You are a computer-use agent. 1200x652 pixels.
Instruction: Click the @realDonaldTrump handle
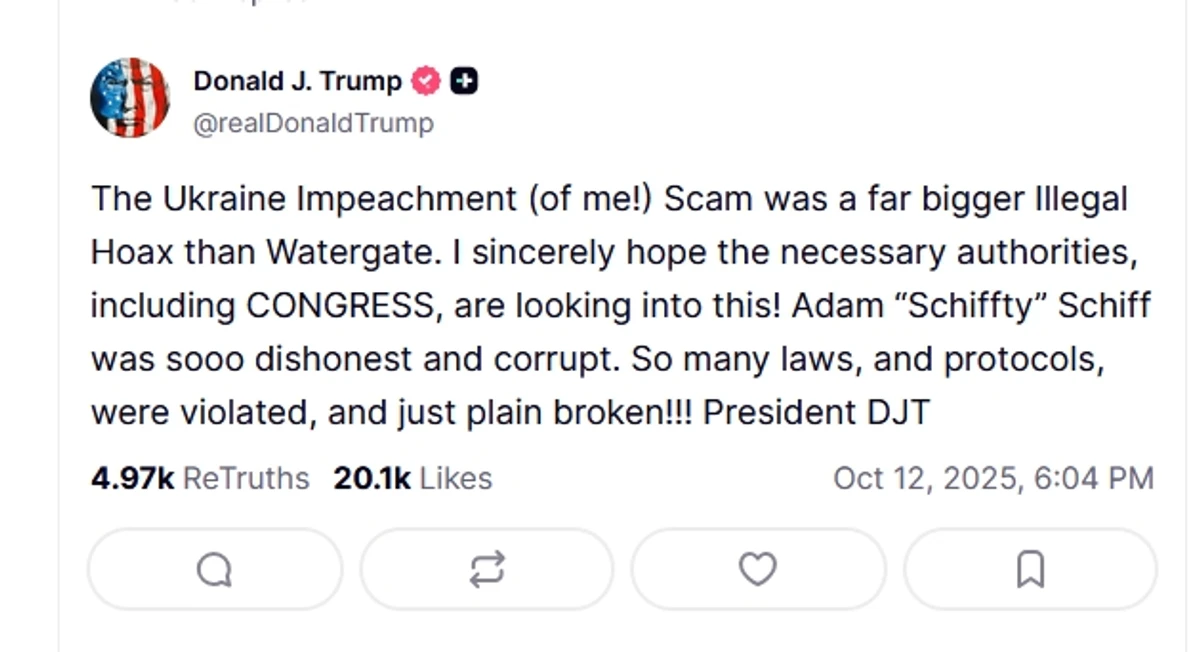(313, 124)
